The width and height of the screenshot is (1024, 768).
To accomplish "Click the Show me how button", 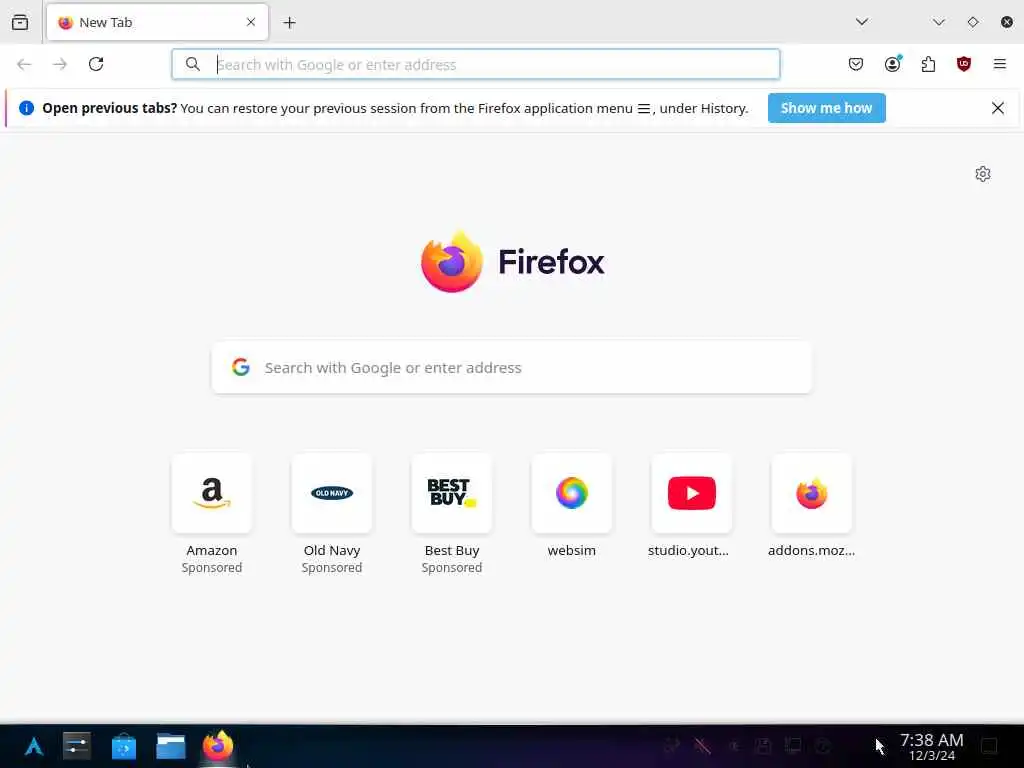I will pyautogui.click(x=827, y=108).
